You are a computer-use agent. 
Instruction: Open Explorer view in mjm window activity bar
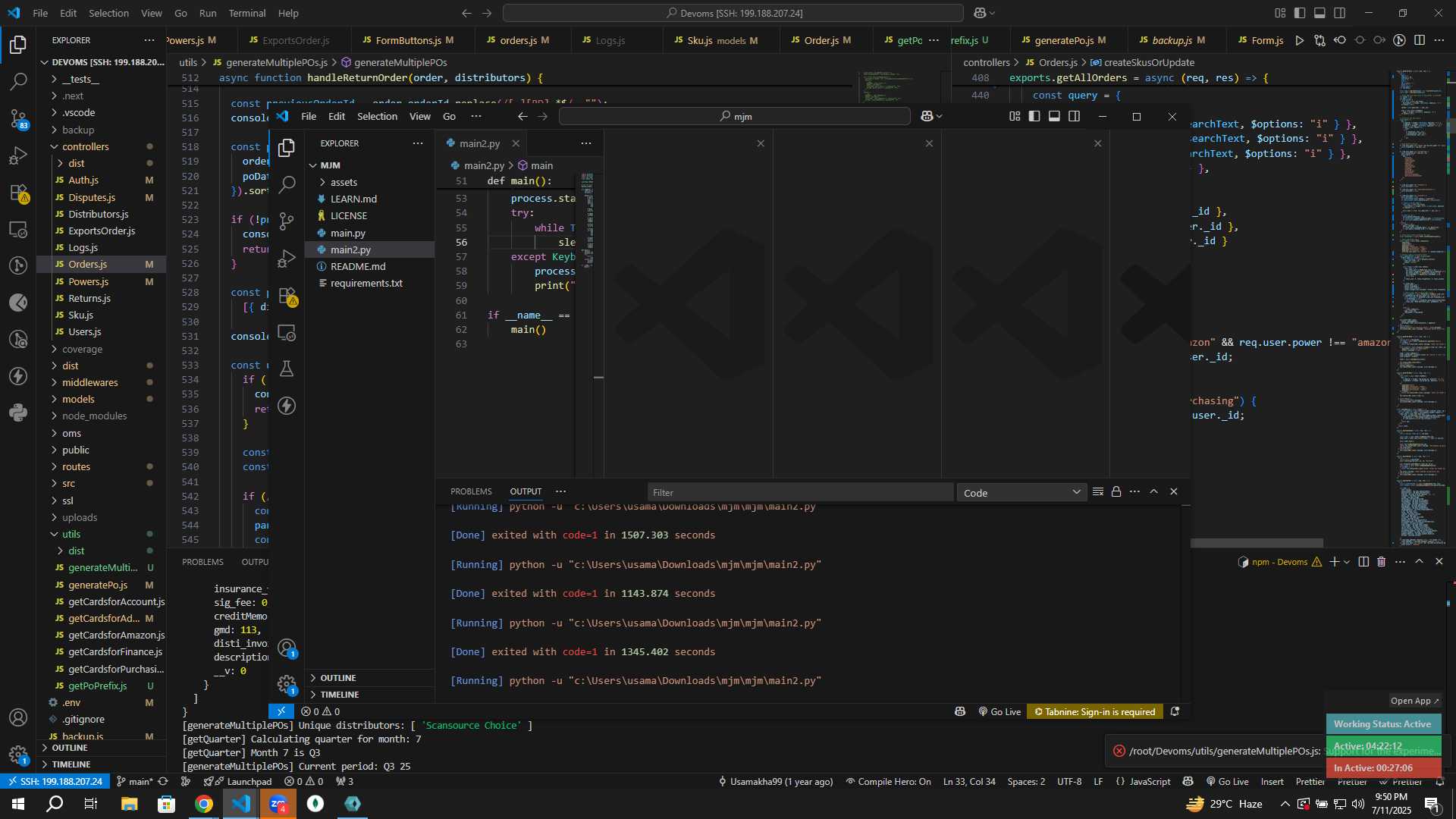tap(287, 148)
